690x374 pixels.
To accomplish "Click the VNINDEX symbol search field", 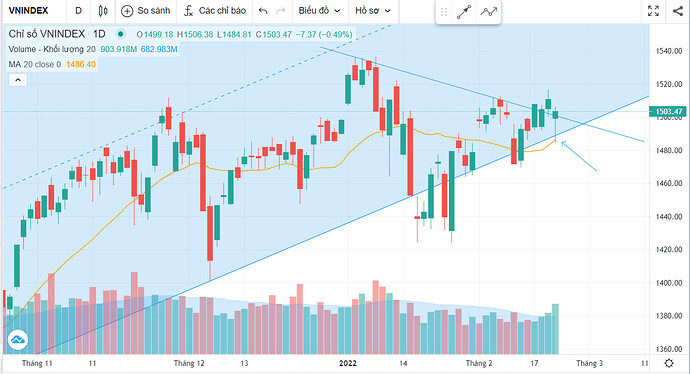I will click(x=29, y=11).
